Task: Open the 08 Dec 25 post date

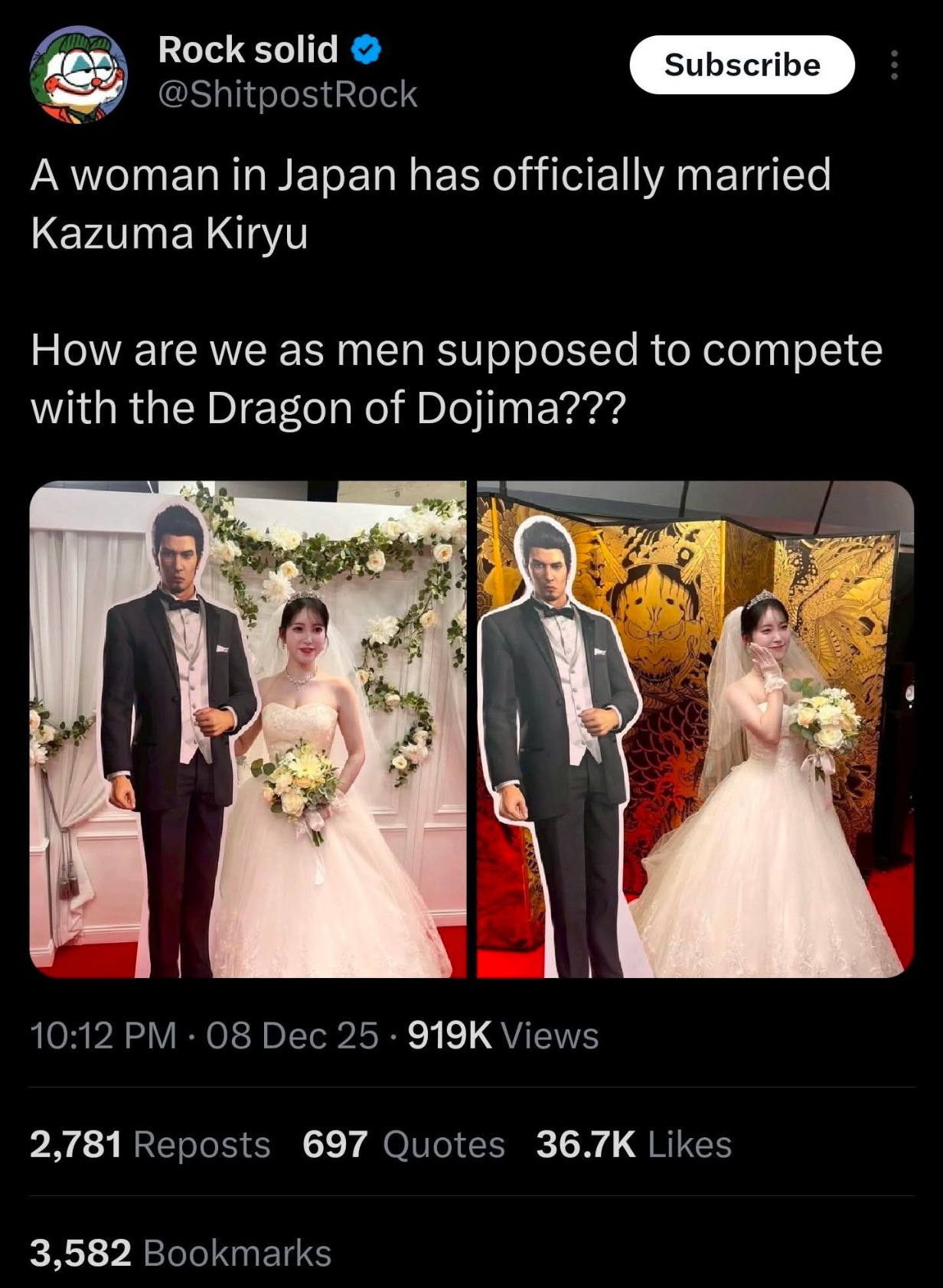Action: point(292,1035)
